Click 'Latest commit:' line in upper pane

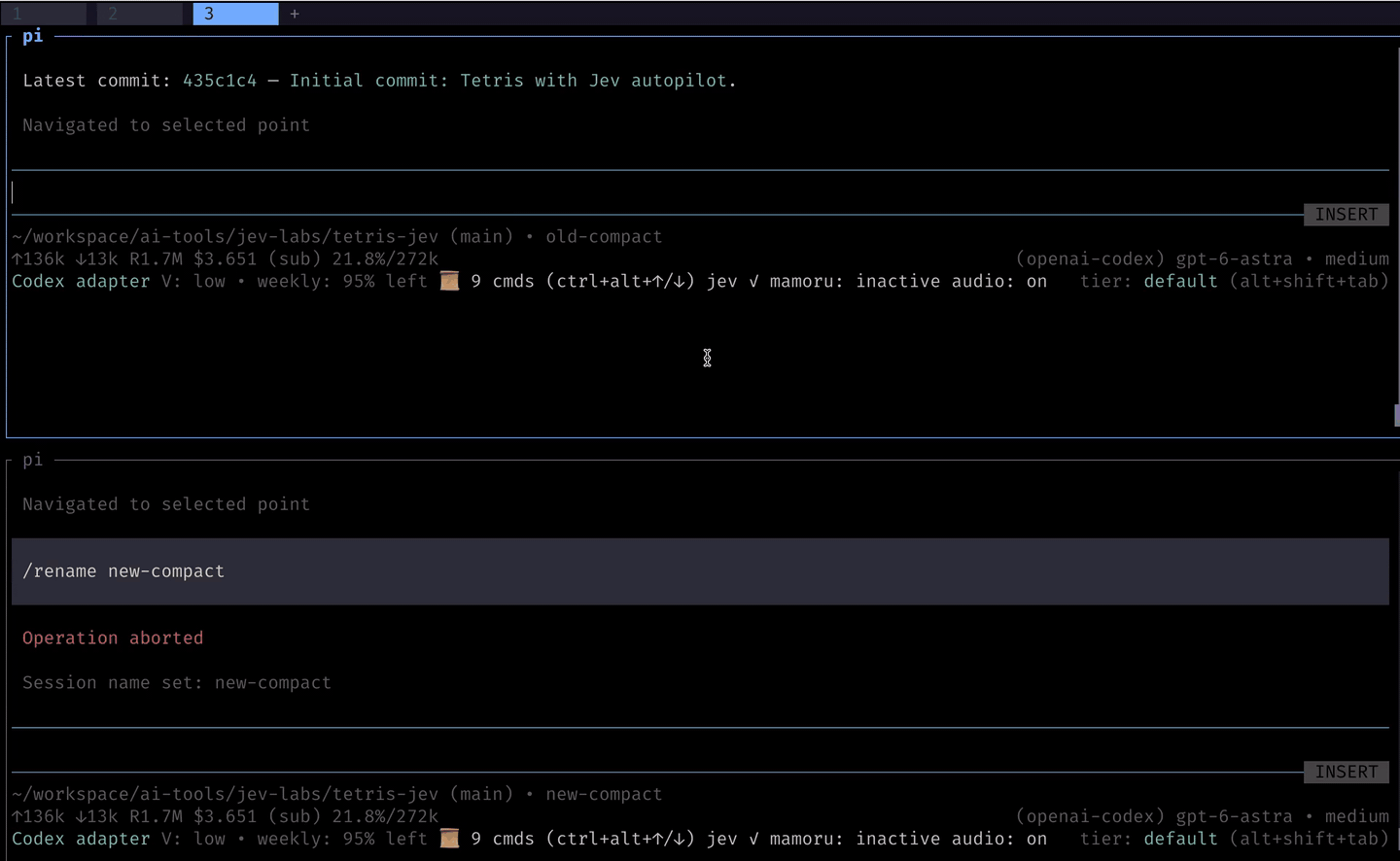(x=380, y=81)
